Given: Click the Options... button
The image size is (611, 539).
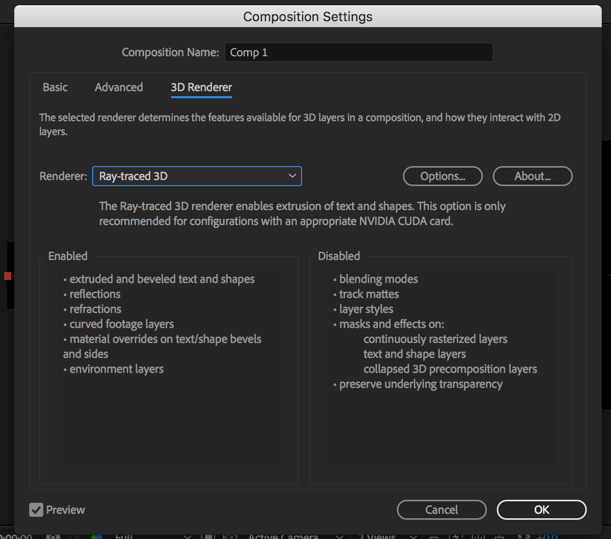Looking at the screenshot, I should tap(442, 176).
